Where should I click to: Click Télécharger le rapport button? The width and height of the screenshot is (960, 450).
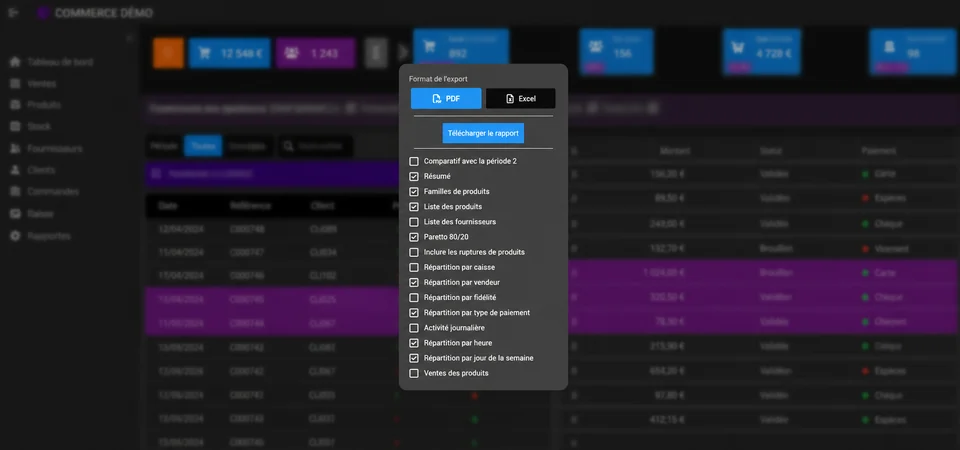click(x=483, y=133)
